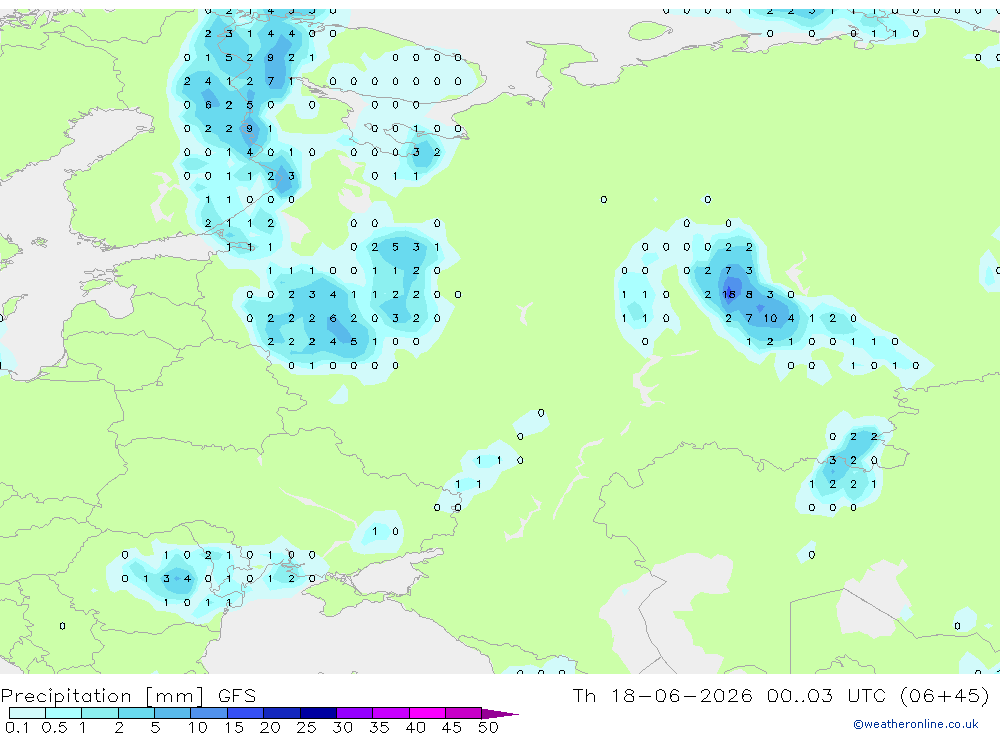Click the '35' legend scale label
The height and width of the screenshot is (733, 1000).
pyautogui.click(x=379, y=727)
